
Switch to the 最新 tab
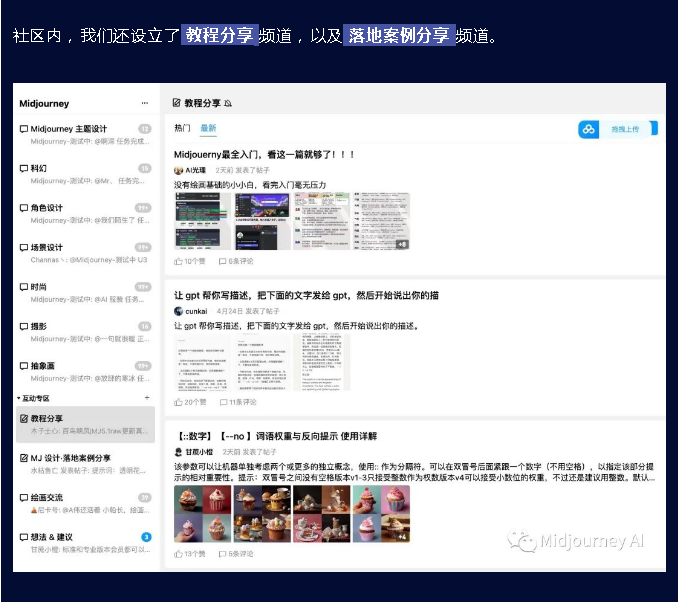click(x=208, y=128)
